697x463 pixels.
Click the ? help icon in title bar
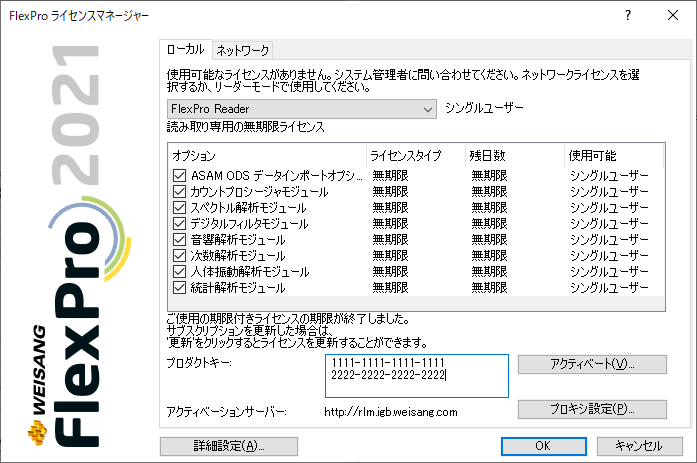[628, 16]
